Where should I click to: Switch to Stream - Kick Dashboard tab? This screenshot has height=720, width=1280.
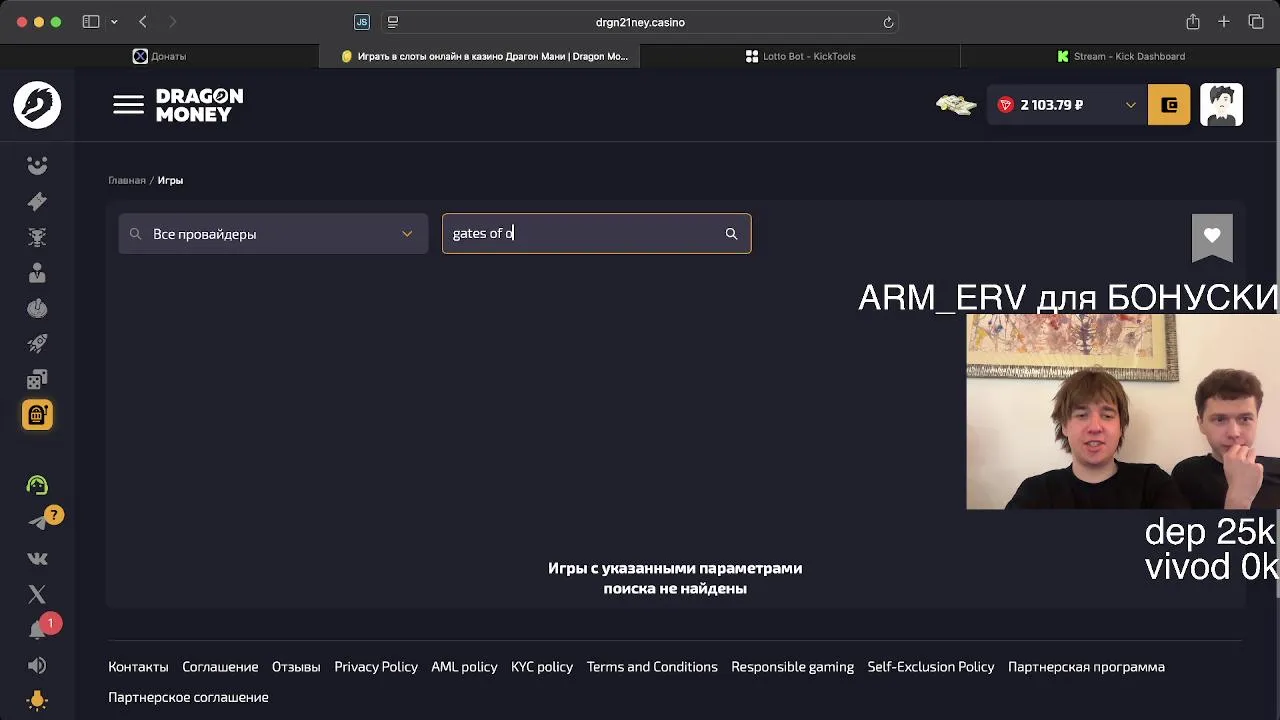coord(1120,56)
